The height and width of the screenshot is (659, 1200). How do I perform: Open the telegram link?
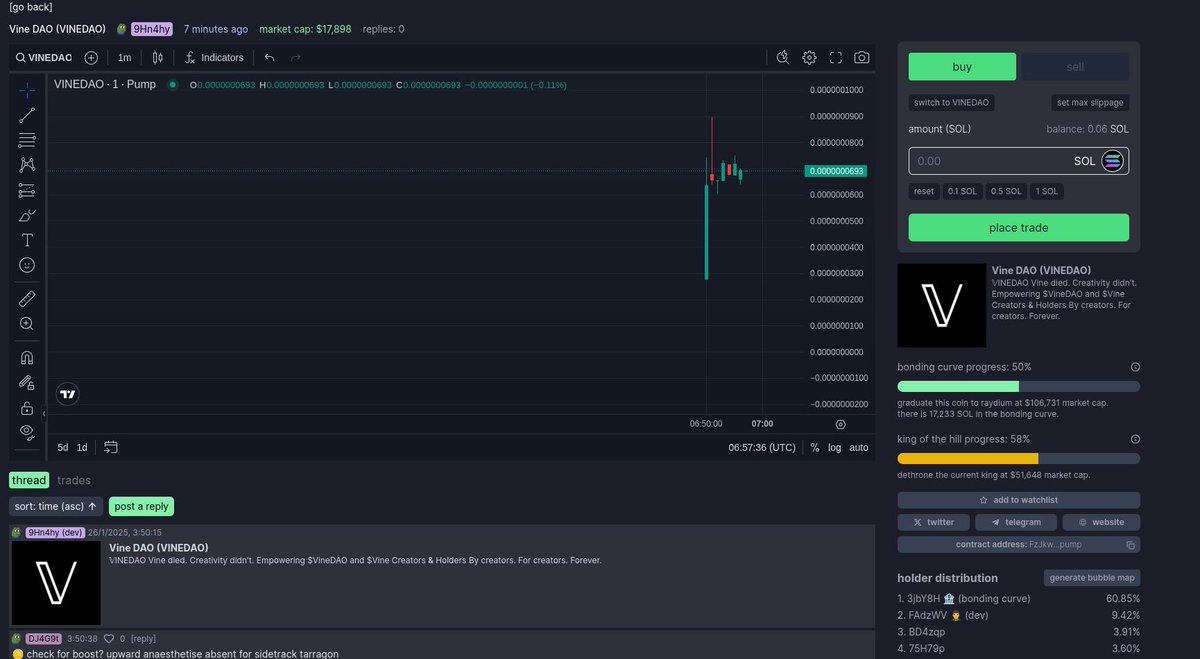click(x=1015, y=522)
